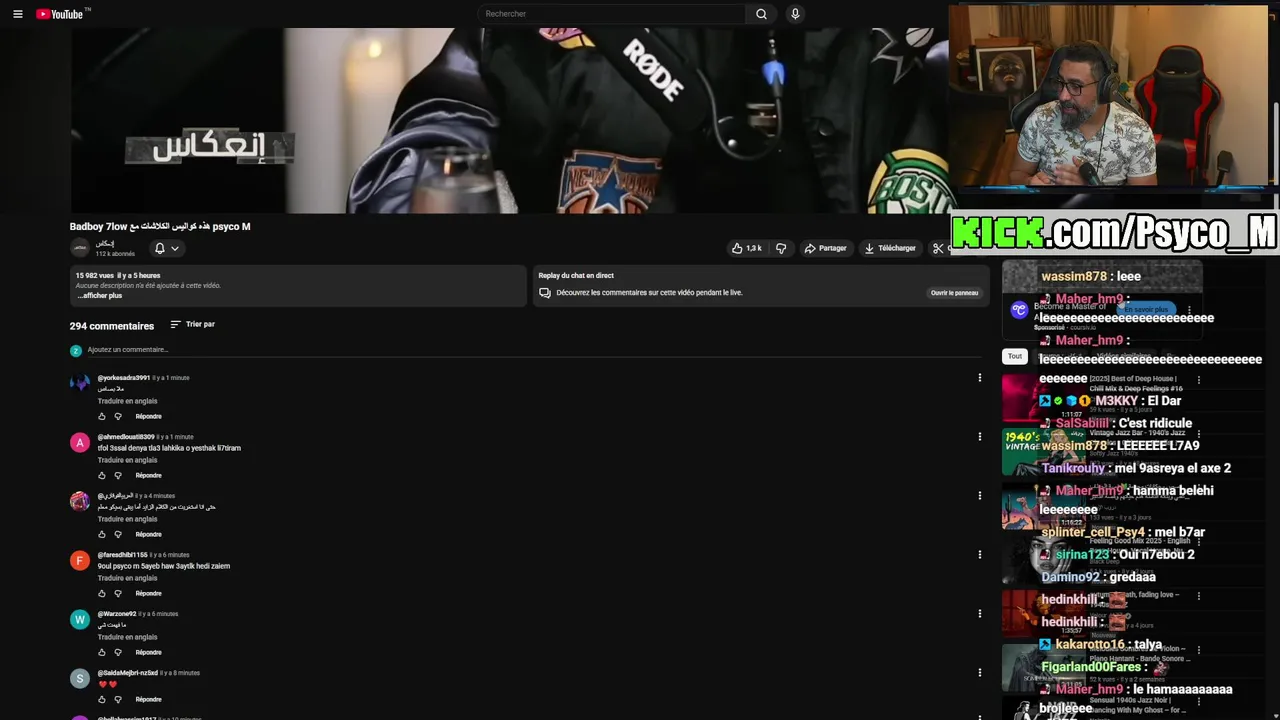Open options for Best of Deep House video
The image size is (1280, 720).
point(1199,380)
